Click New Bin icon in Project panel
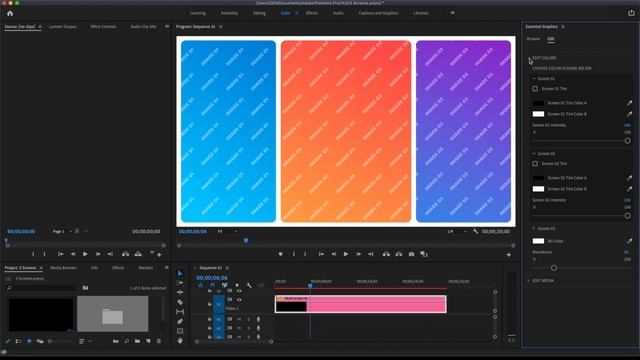640x360 pixels. [x=138, y=341]
